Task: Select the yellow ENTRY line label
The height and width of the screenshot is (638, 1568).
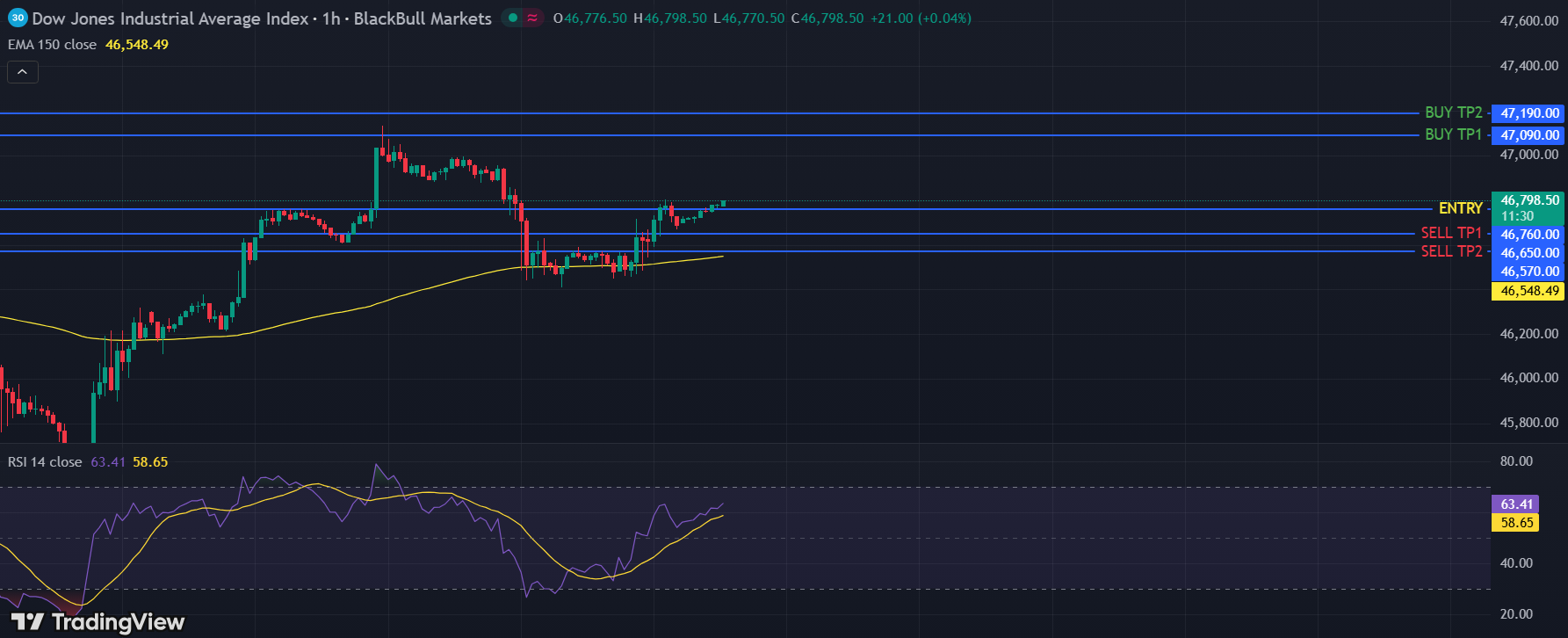Action: coord(1460,208)
